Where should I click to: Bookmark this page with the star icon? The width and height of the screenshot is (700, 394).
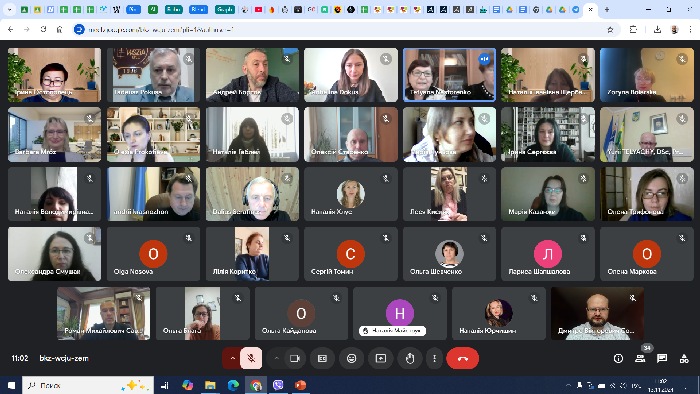pos(610,29)
